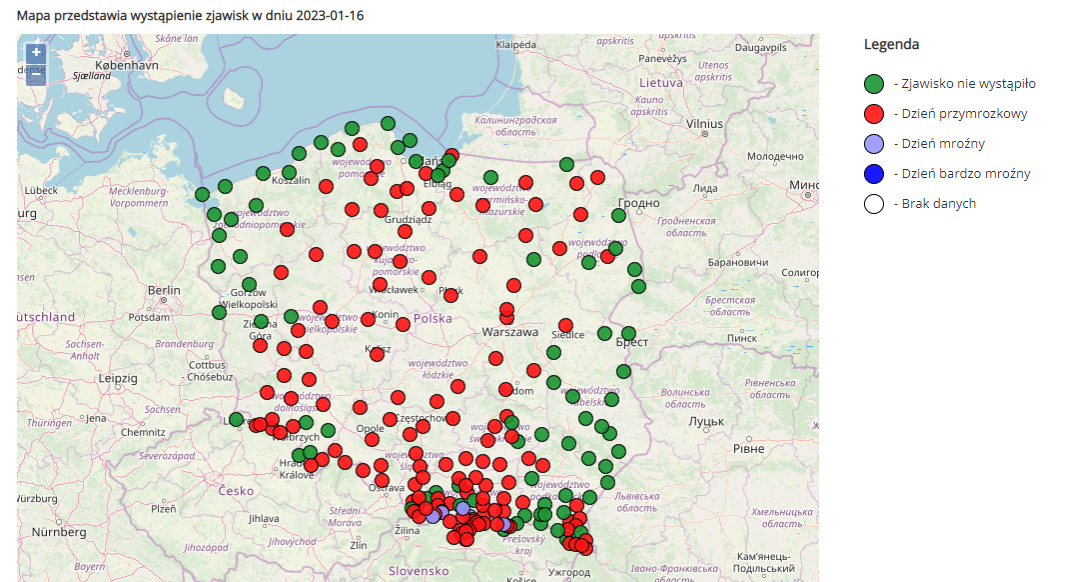Zoom in the map with plus button

[x=36, y=52]
